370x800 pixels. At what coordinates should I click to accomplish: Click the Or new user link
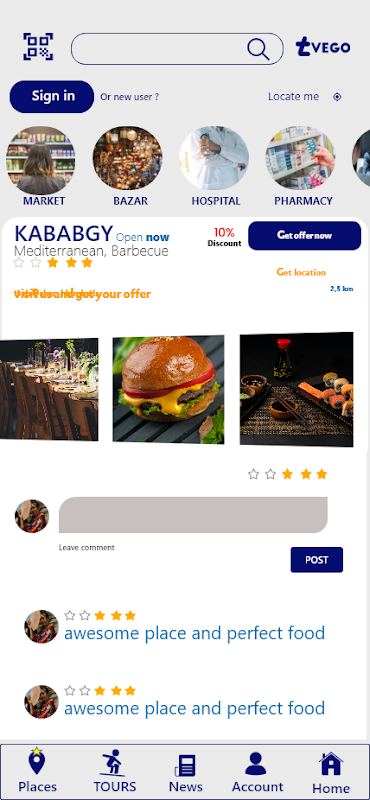(x=129, y=96)
